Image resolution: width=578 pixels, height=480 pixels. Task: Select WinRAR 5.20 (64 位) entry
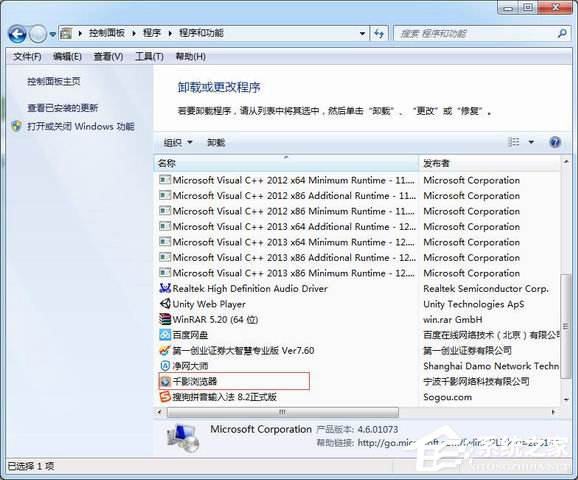215,320
